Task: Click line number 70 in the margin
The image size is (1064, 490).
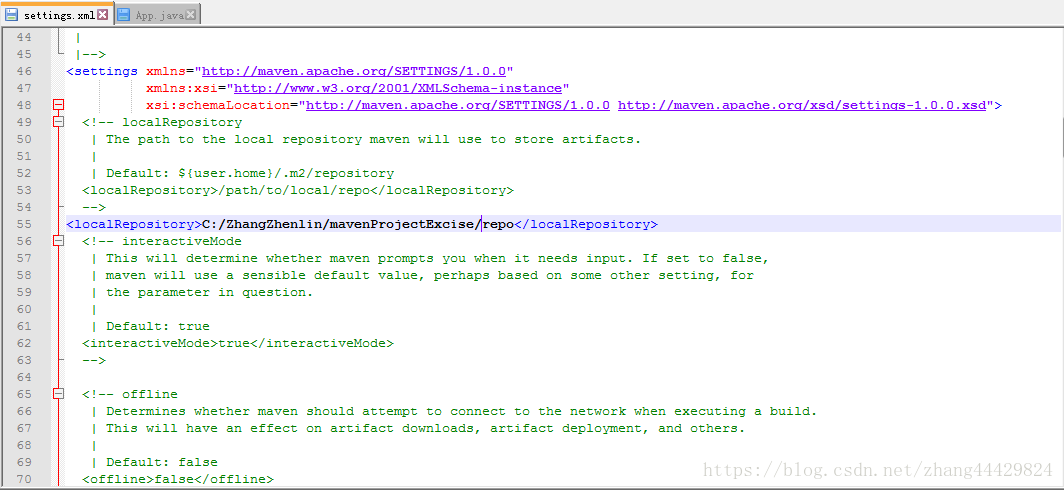Action: tap(24, 479)
